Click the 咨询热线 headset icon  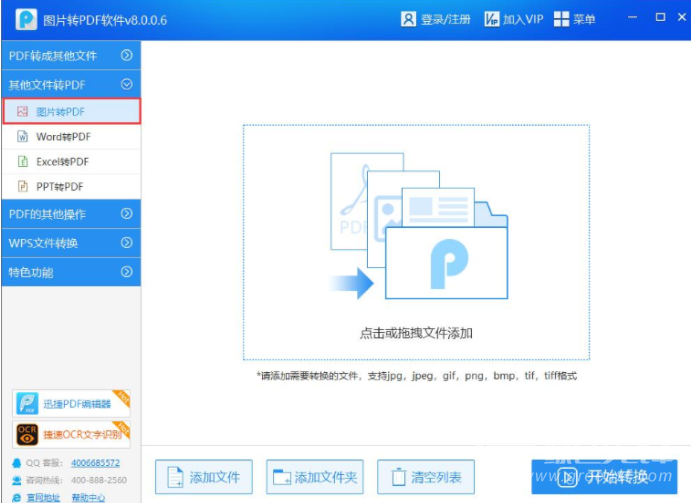pyautogui.click(x=17, y=480)
